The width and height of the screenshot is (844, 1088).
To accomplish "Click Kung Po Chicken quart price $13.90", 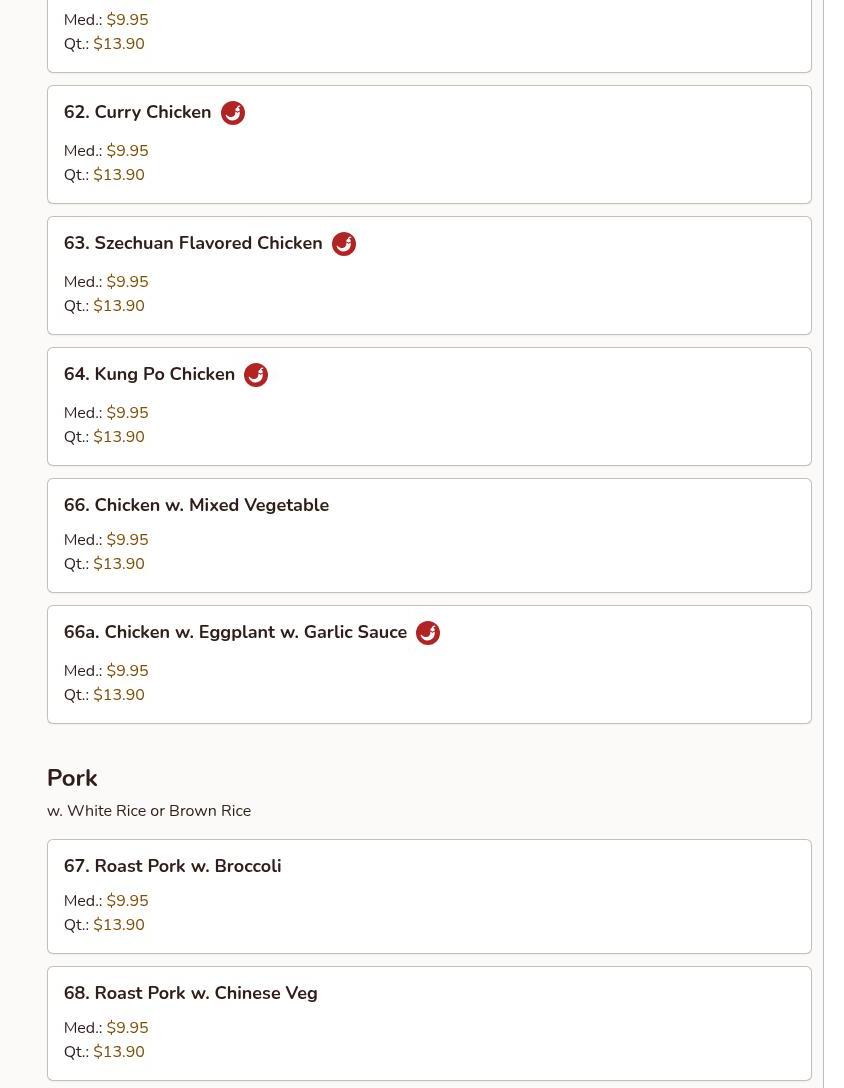I will (x=118, y=437).
